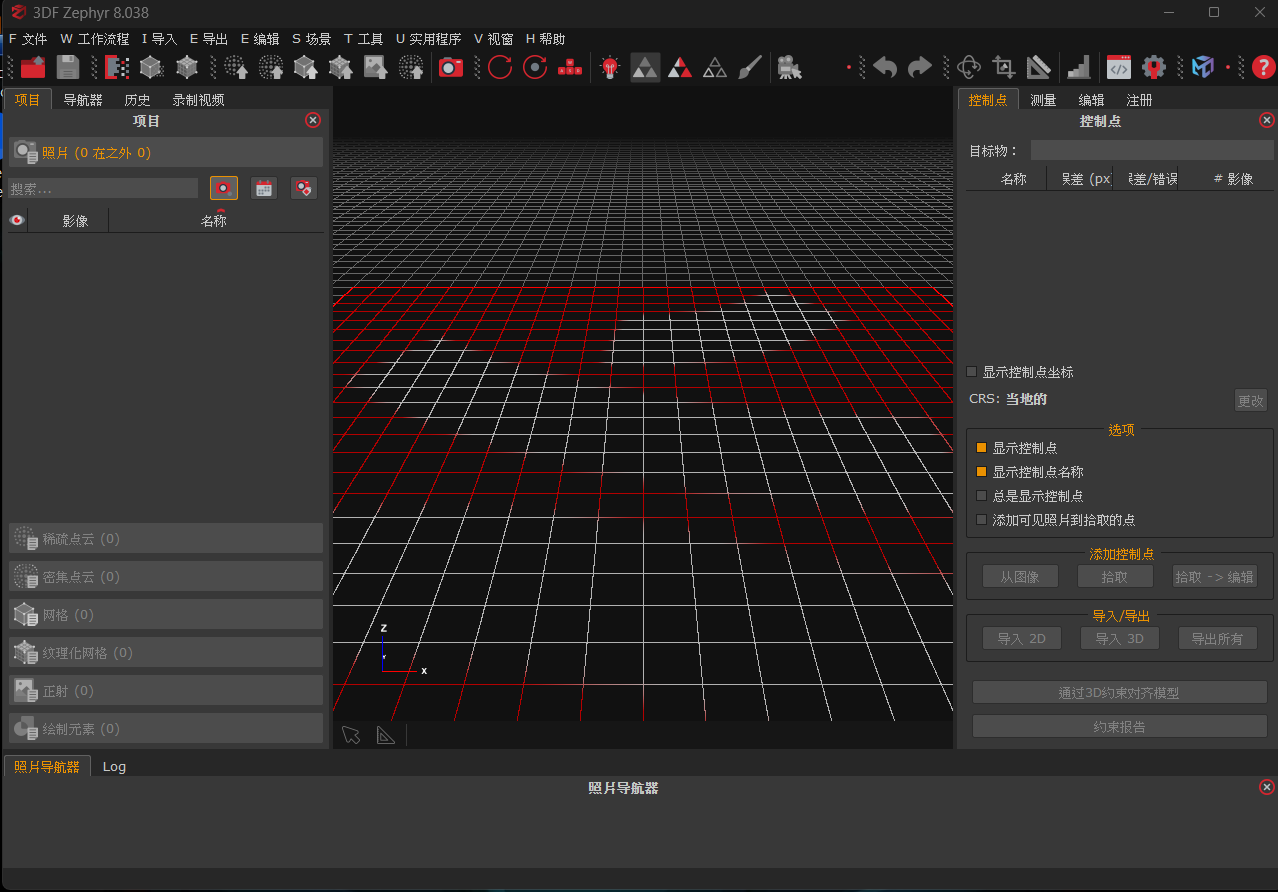
Task: Click into the 搜索 photo search field
Action: 103,189
